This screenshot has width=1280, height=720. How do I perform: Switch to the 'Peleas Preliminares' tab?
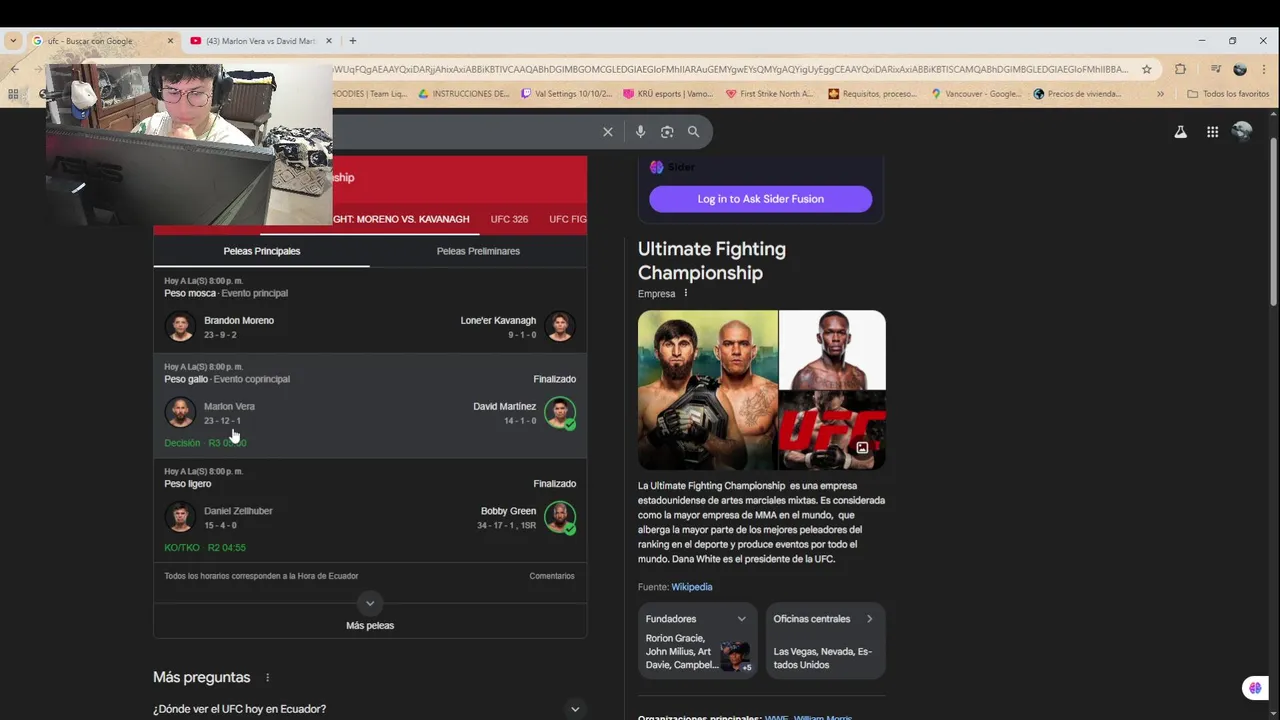478,251
